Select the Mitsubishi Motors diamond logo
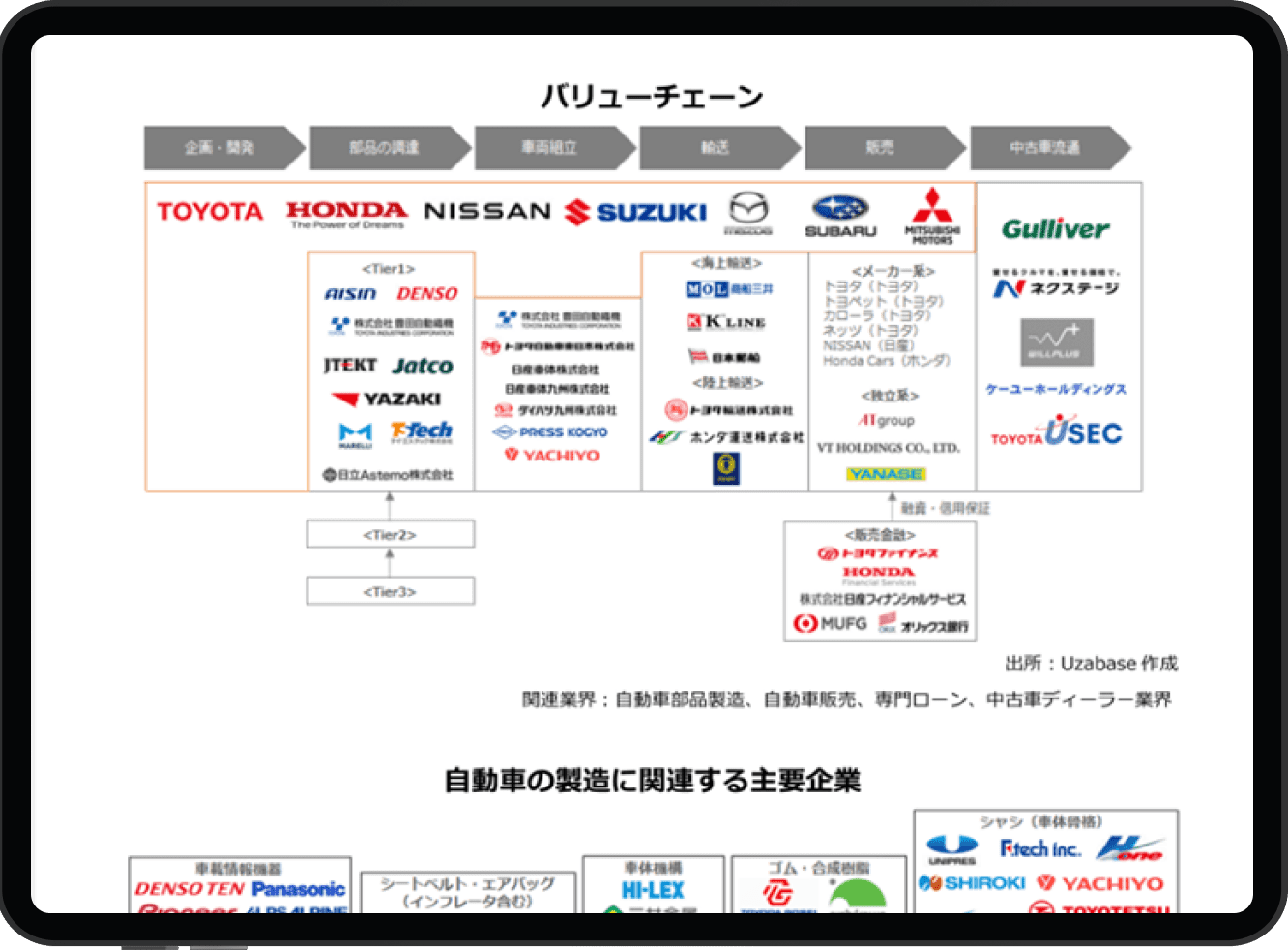 point(932,207)
